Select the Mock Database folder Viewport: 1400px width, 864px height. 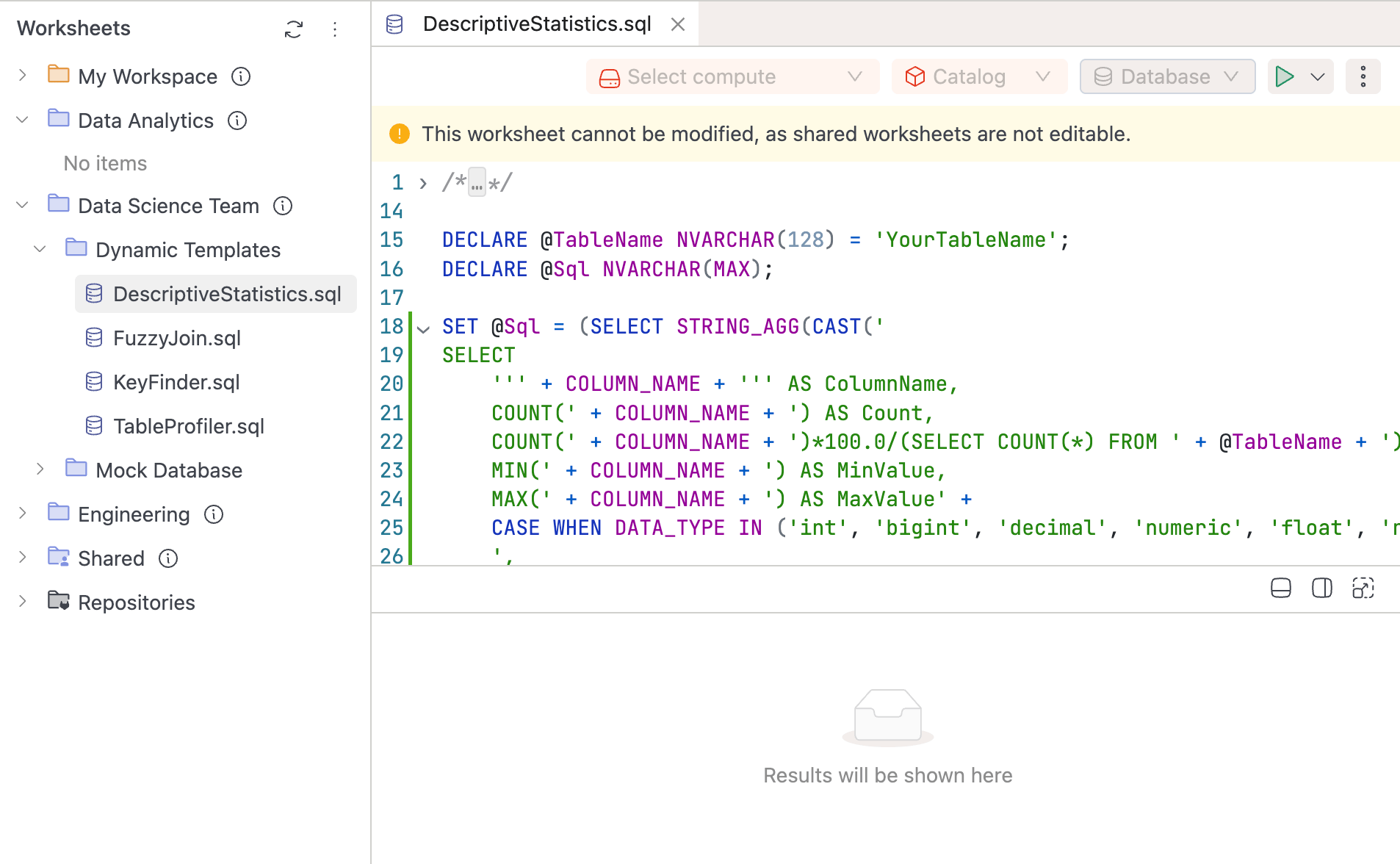coord(169,470)
